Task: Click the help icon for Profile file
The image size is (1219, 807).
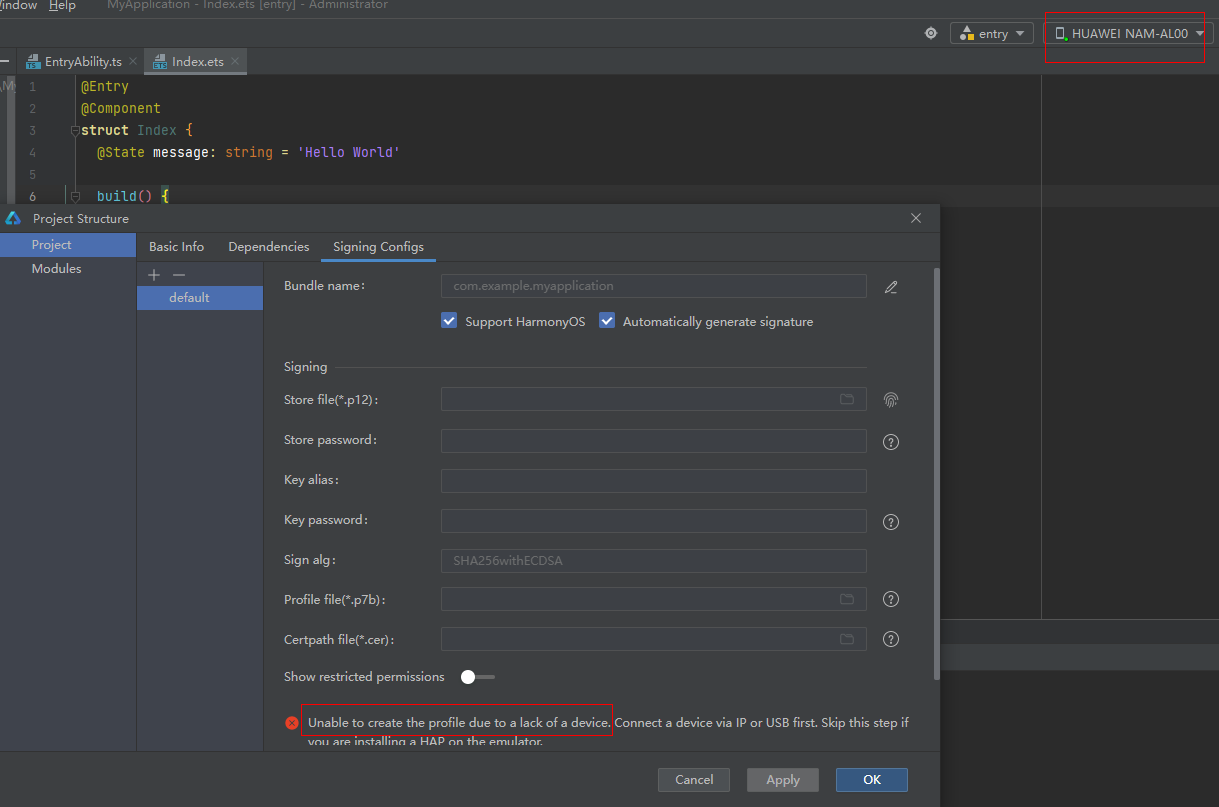Action: click(891, 600)
